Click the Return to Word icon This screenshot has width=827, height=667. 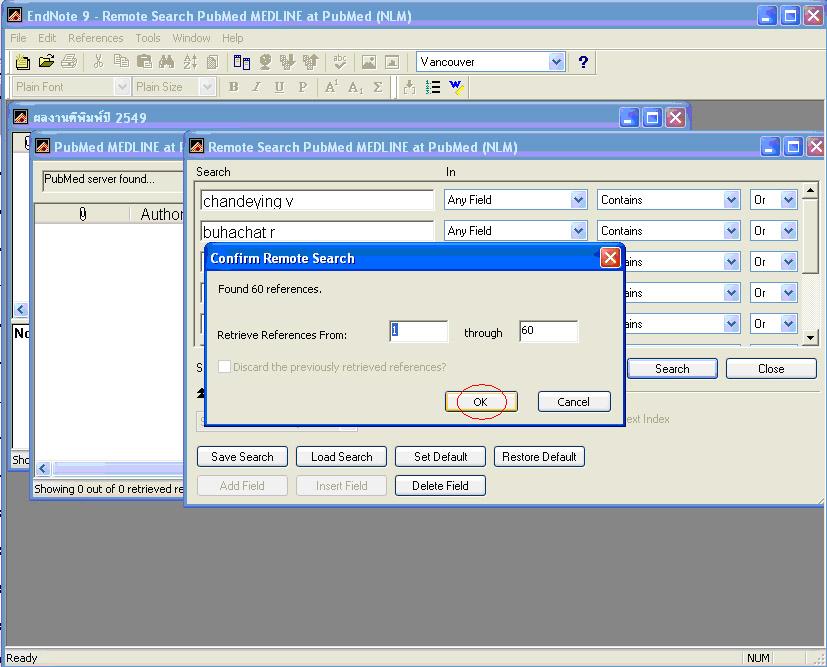click(456, 87)
